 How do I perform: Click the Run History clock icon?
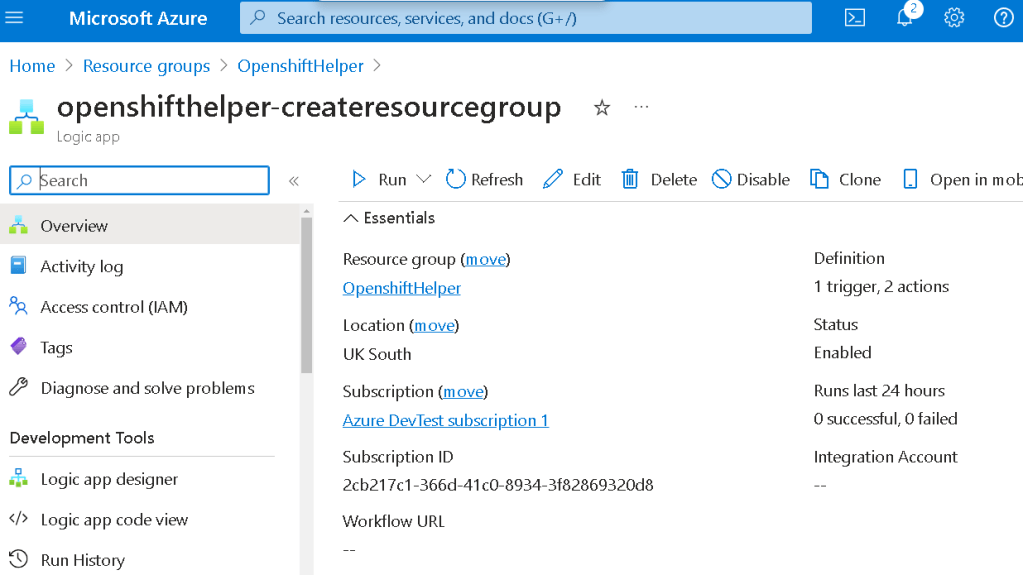click(18, 559)
